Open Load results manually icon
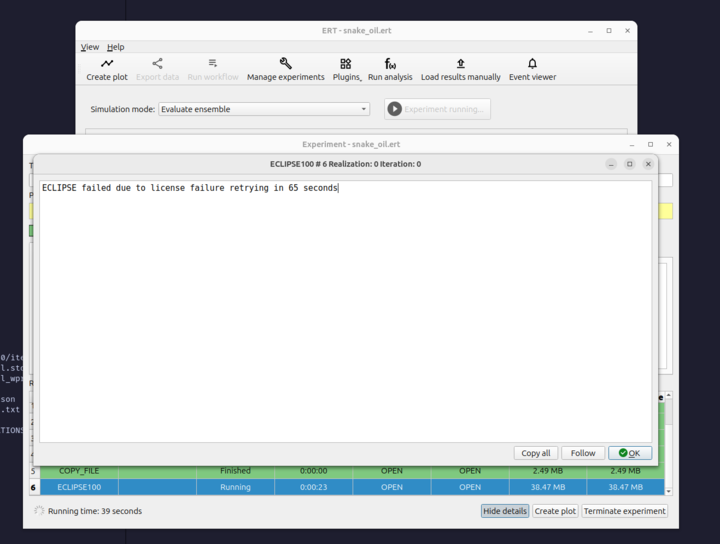Viewport: 720px width, 544px height. pyautogui.click(x=461, y=63)
